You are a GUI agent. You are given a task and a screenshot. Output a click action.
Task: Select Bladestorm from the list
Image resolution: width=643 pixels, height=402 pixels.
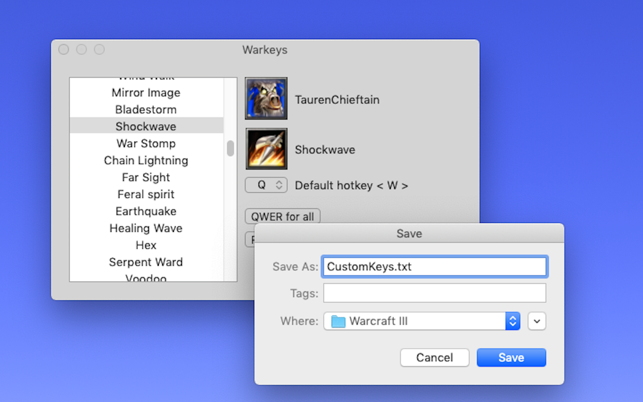(x=146, y=109)
